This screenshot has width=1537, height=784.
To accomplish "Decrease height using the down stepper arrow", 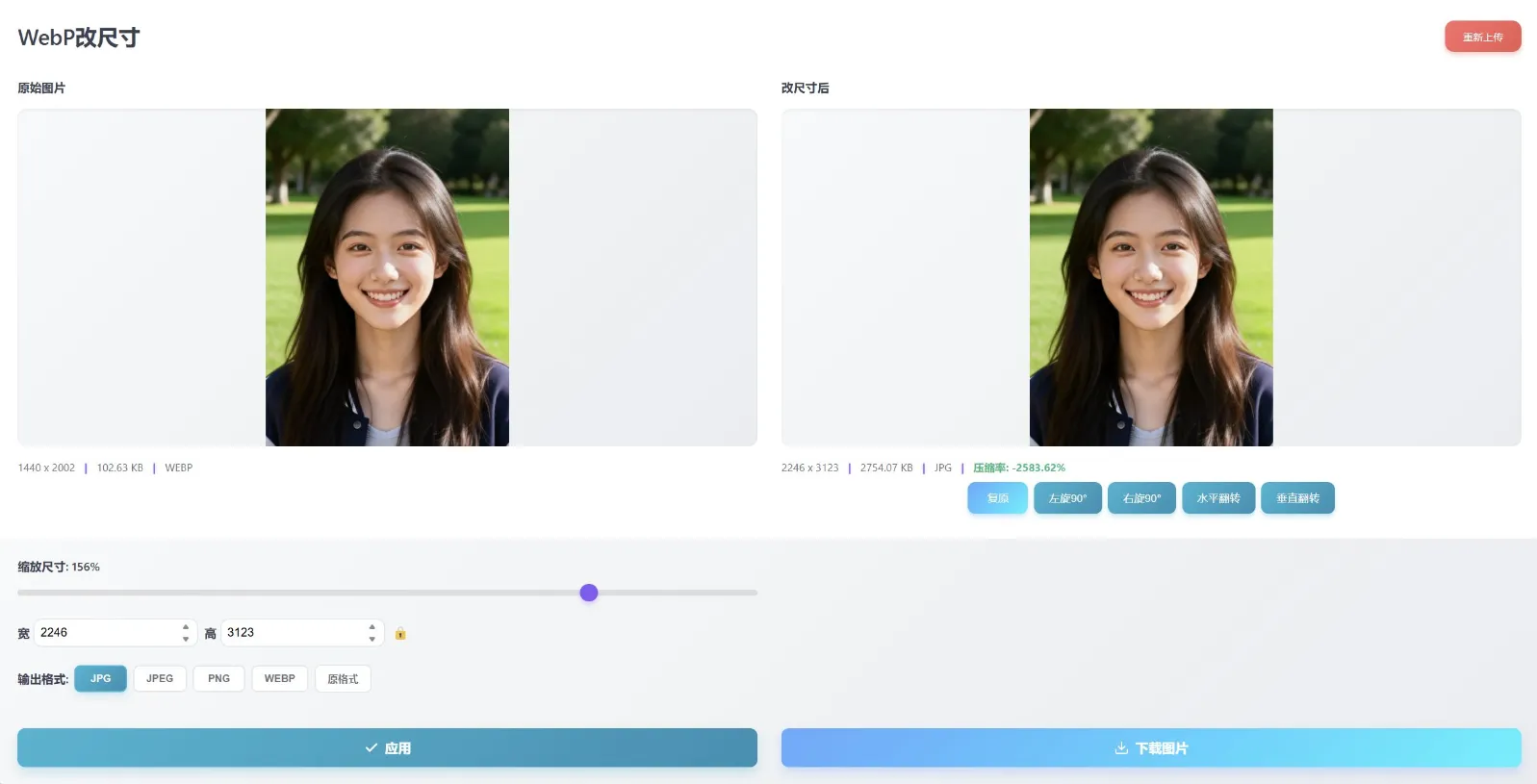I will pos(372,639).
